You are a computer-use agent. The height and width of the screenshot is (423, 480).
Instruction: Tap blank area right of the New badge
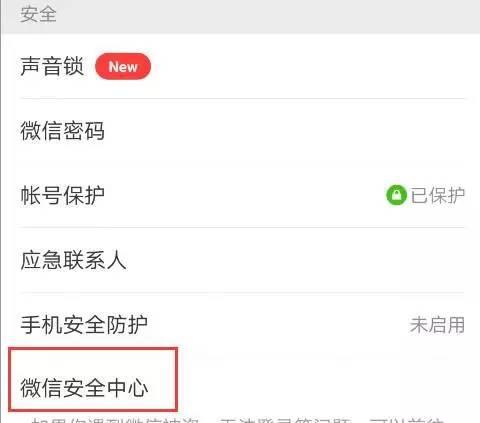pyautogui.click(x=307, y=66)
